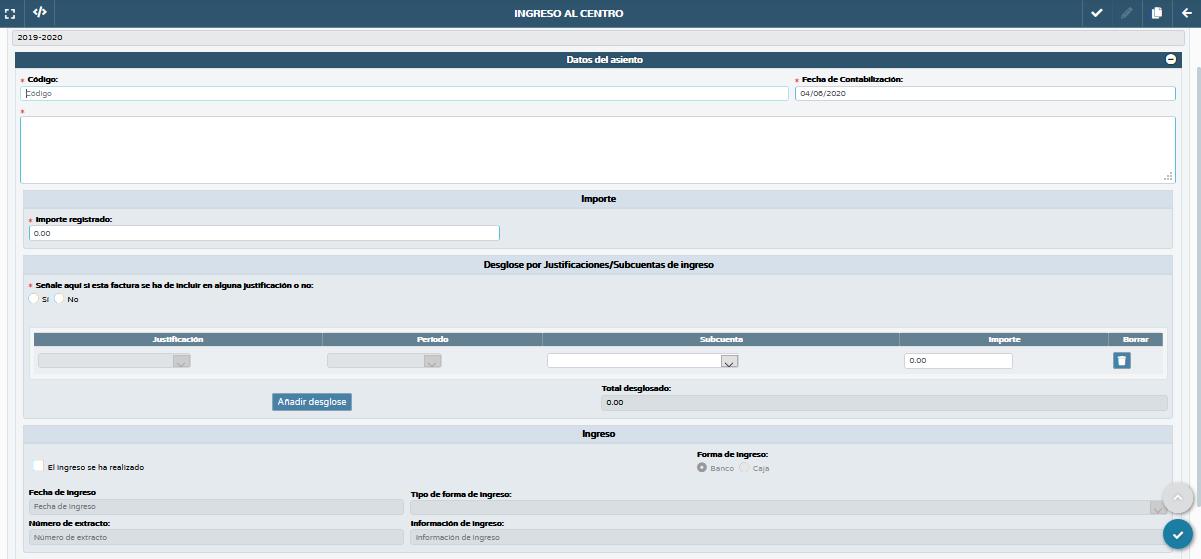Click the round scroll-to-top button
1201x559 pixels.
click(1178, 498)
